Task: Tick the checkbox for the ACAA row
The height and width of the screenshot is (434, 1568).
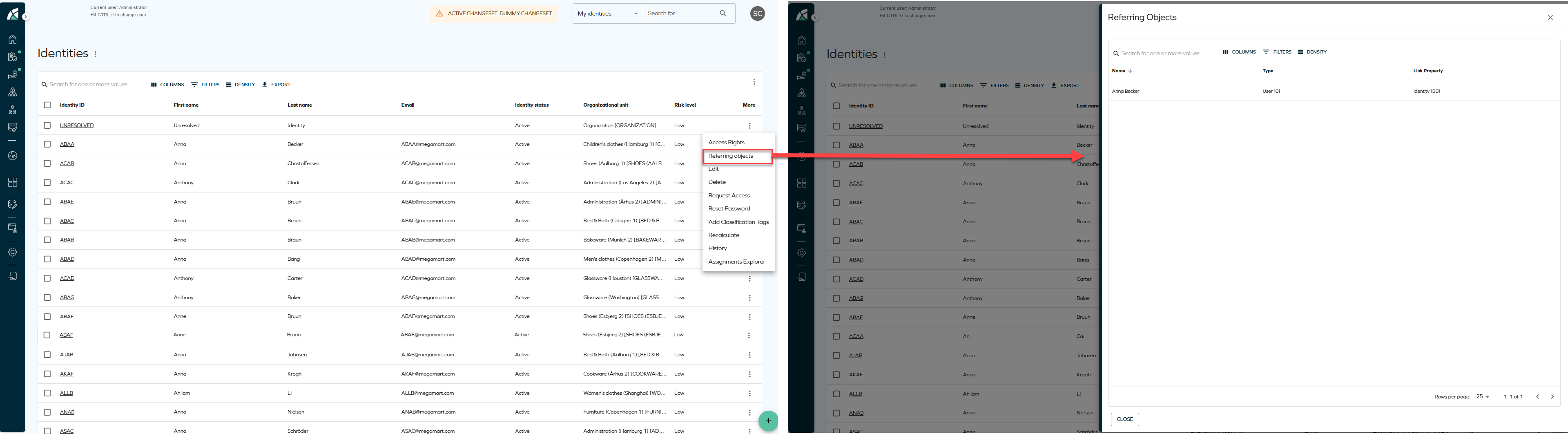Action: click(836, 337)
